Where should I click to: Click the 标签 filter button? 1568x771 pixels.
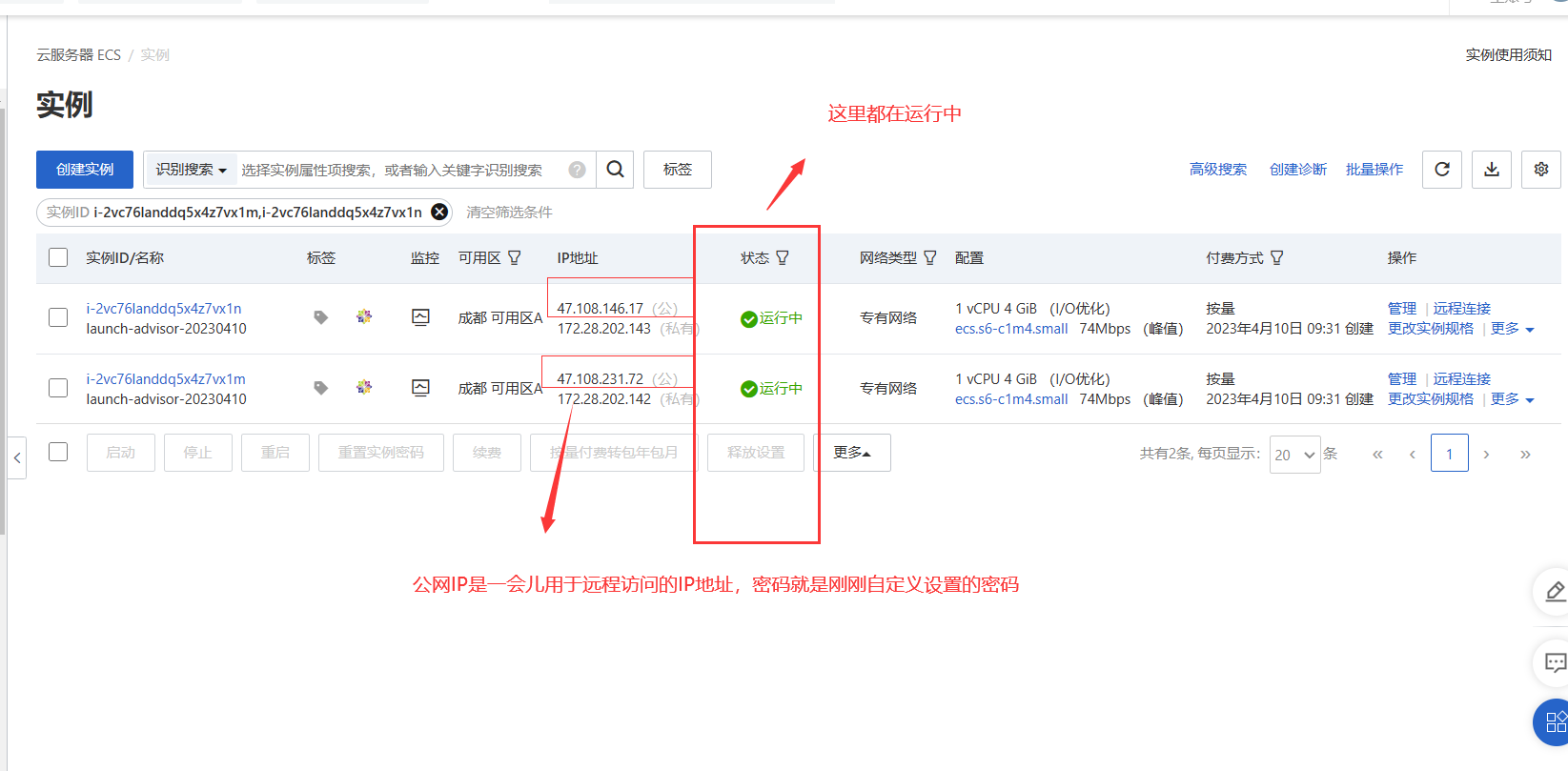click(x=678, y=170)
